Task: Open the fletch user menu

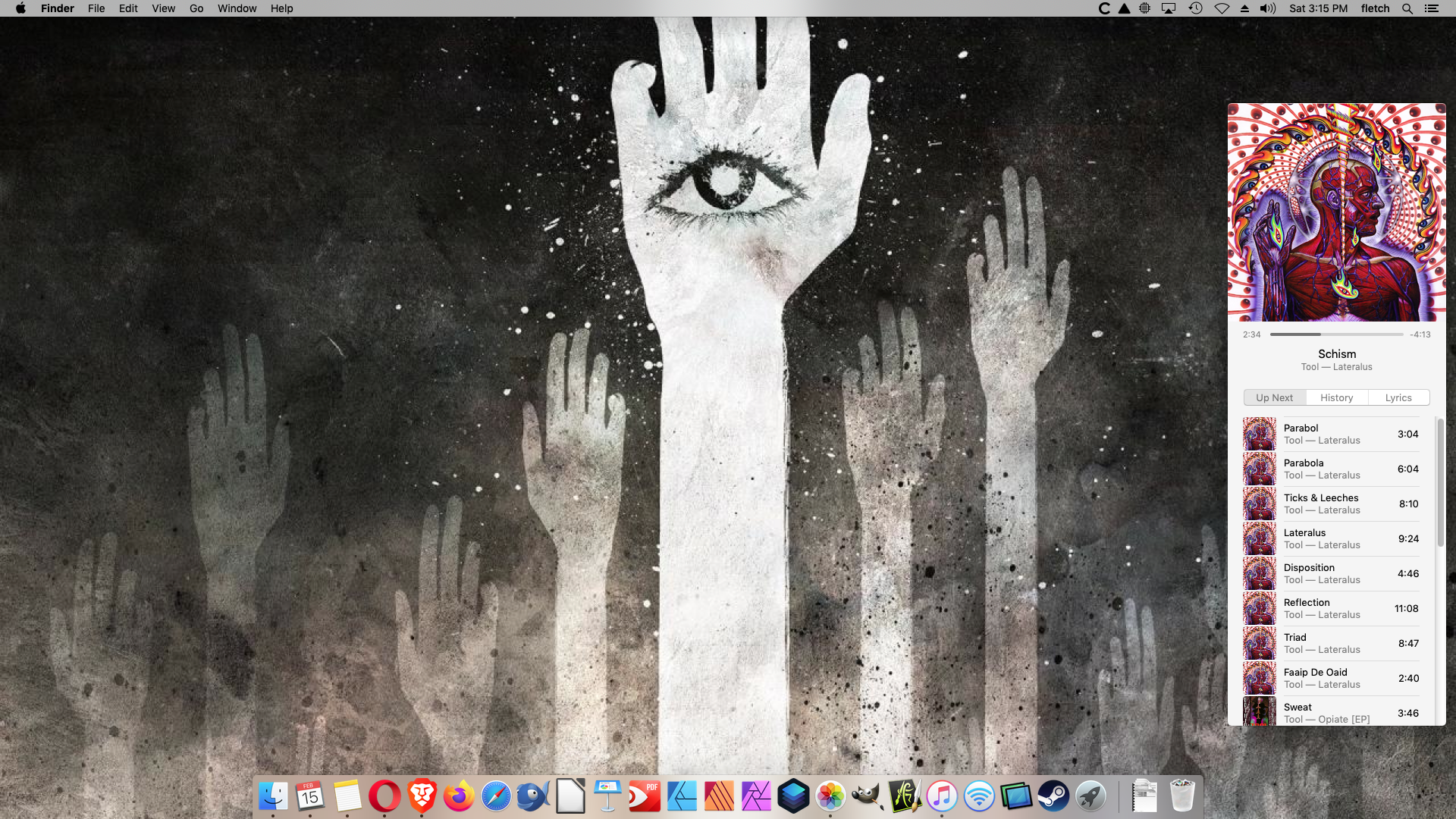Action: 1375,8
